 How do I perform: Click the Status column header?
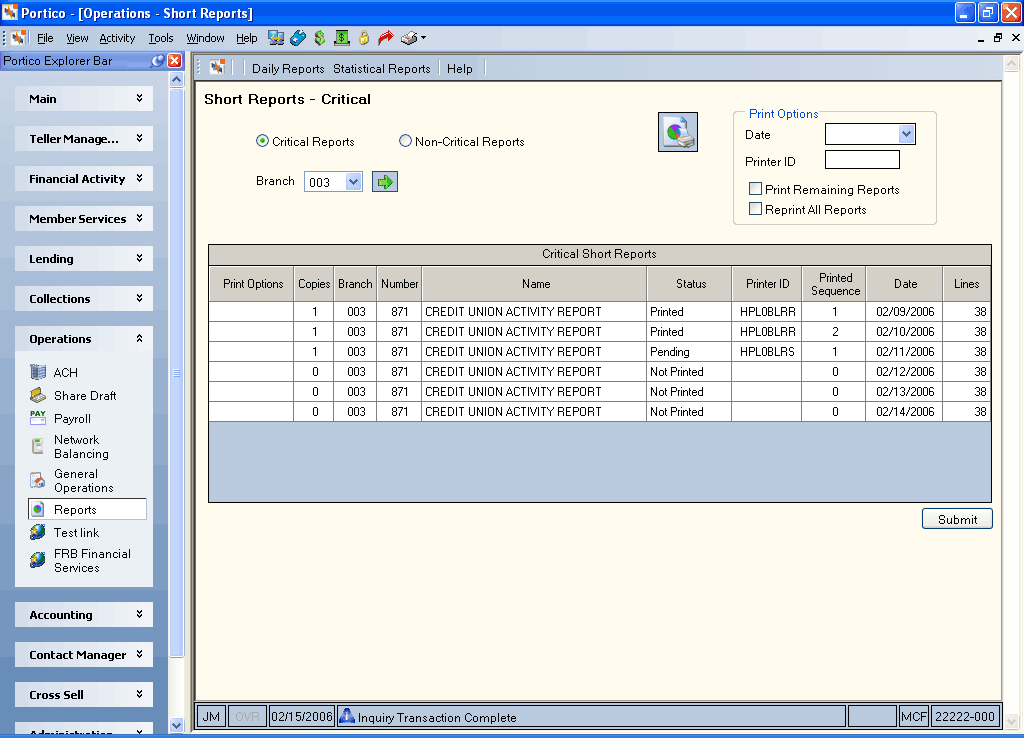tap(690, 283)
